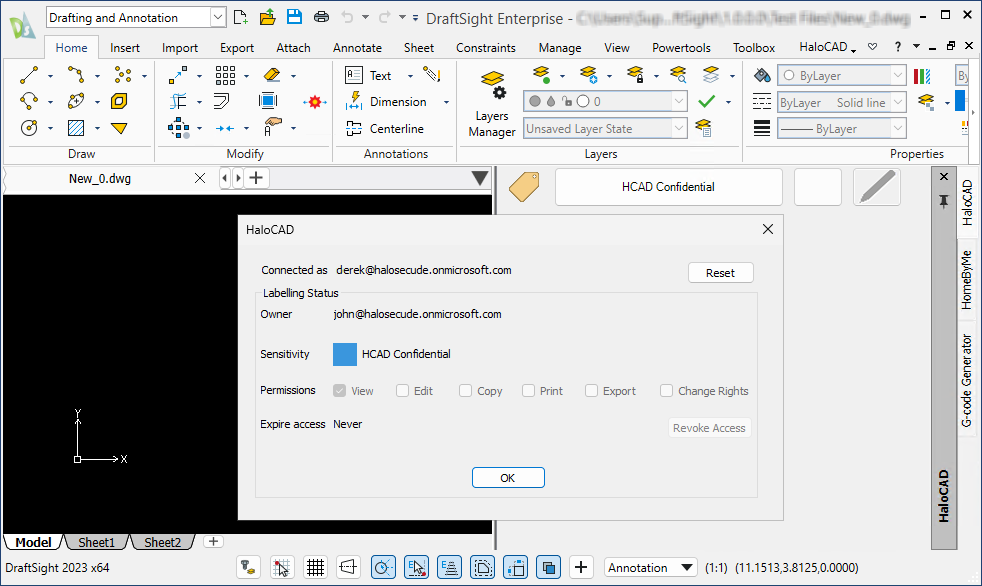Click the HaloCAD label tag icon

pyautogui.click(x=524, y=186)
